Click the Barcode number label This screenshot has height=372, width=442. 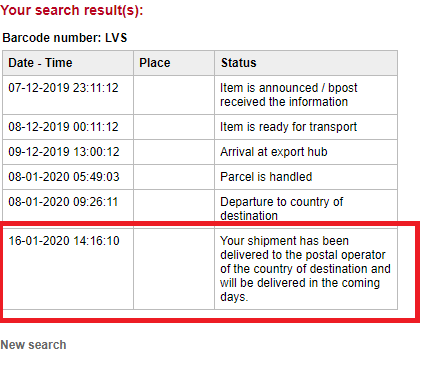65,38
